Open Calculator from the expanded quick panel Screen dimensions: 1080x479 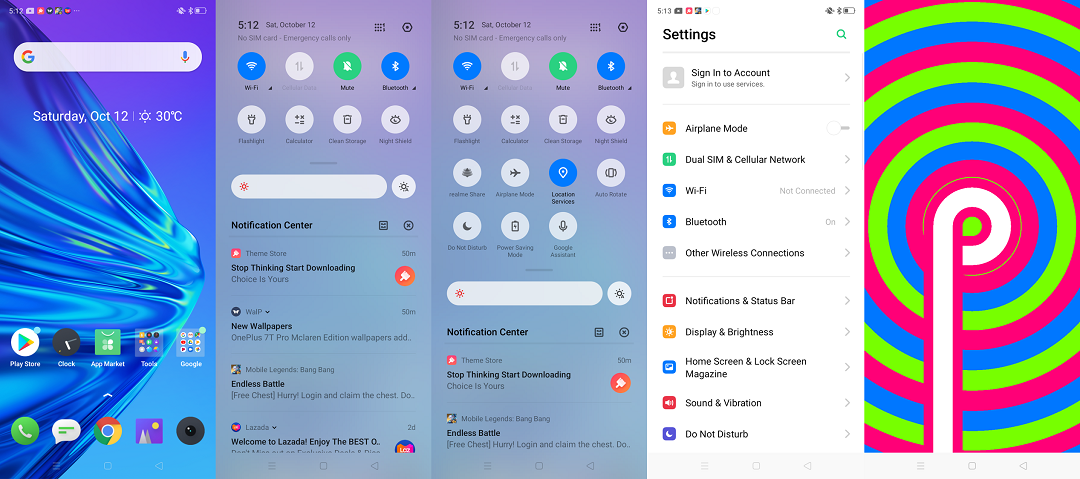tap(515, 120)
